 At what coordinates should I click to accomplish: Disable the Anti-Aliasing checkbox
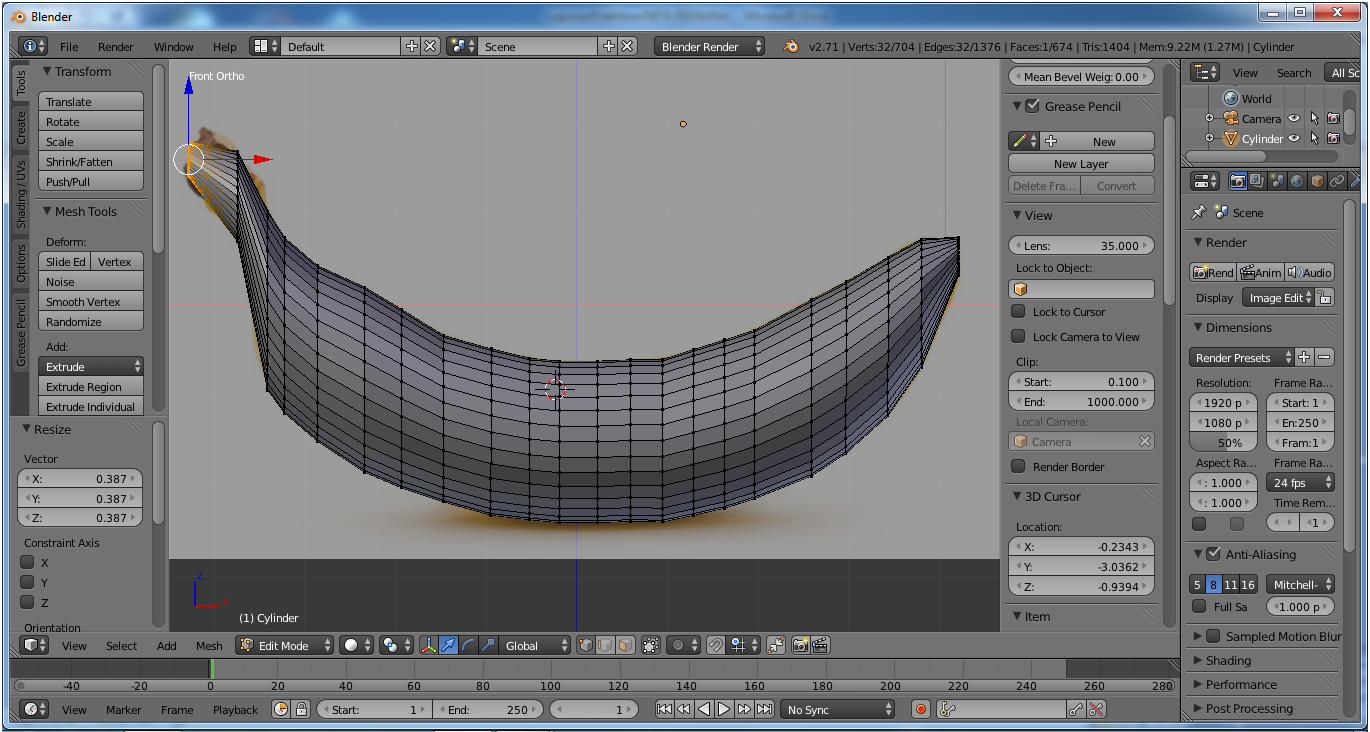pyautogui.click(x=1213, y=554)
